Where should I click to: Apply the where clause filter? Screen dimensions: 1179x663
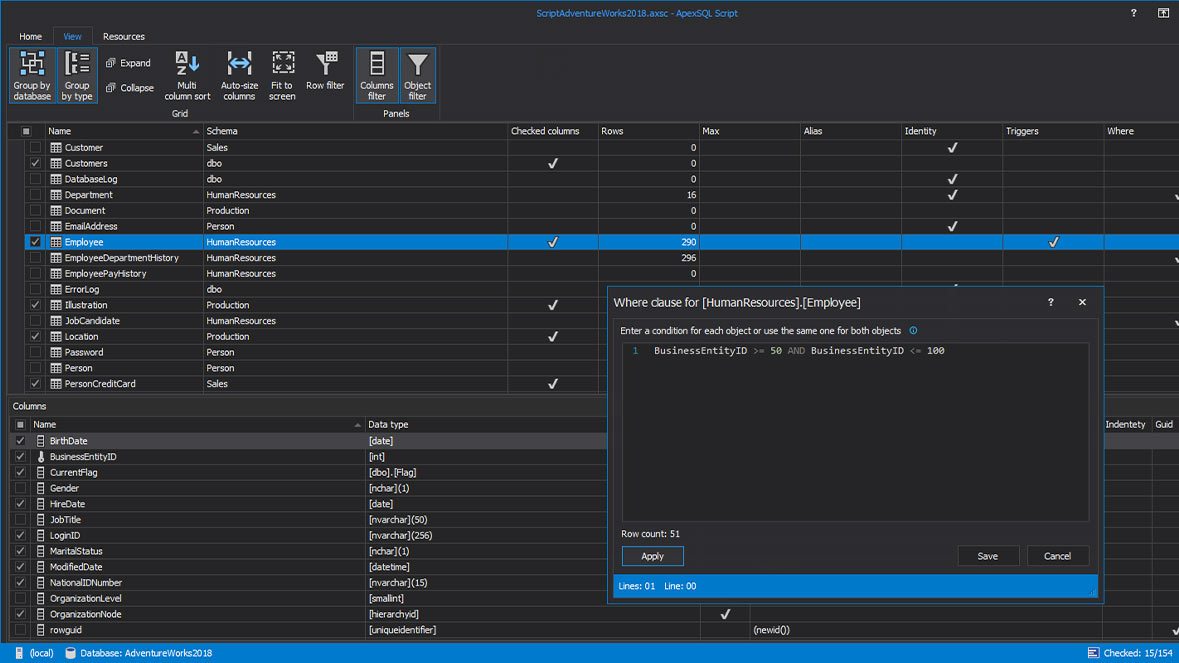click(x=652, y=555)
